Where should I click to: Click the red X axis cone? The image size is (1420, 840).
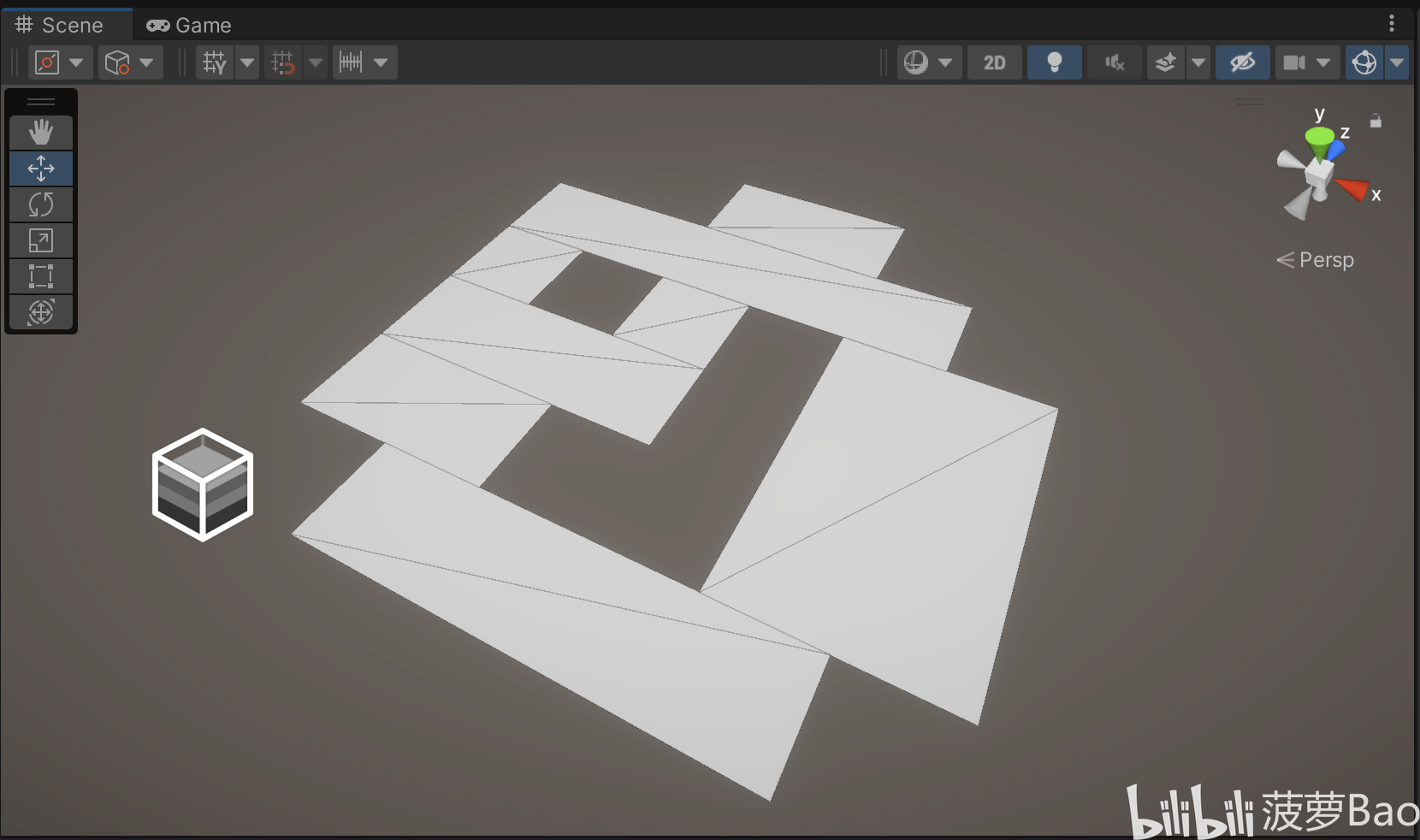(1352, 188)
